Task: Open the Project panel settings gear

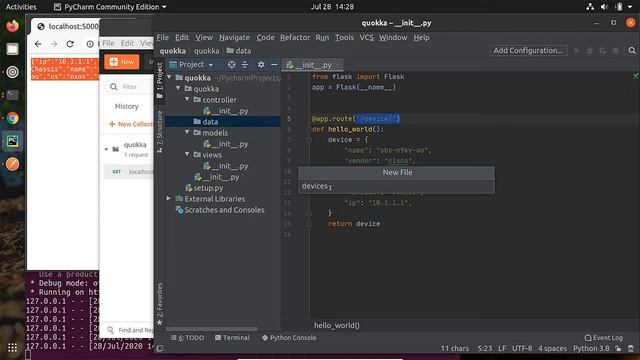Action: pos(261,64)
